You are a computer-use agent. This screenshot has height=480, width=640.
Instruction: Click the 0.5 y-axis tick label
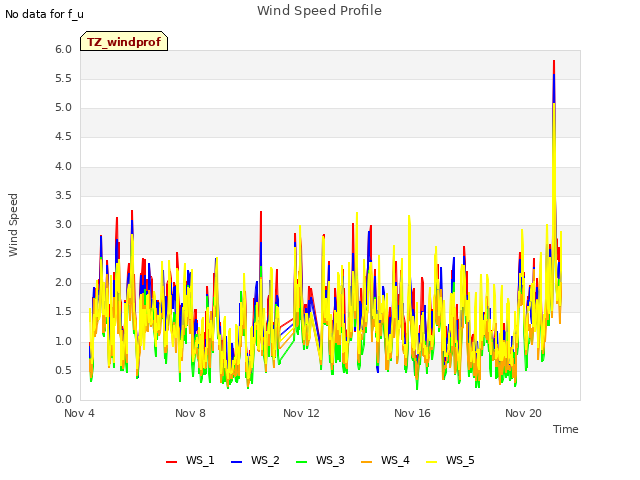point(63,371)
